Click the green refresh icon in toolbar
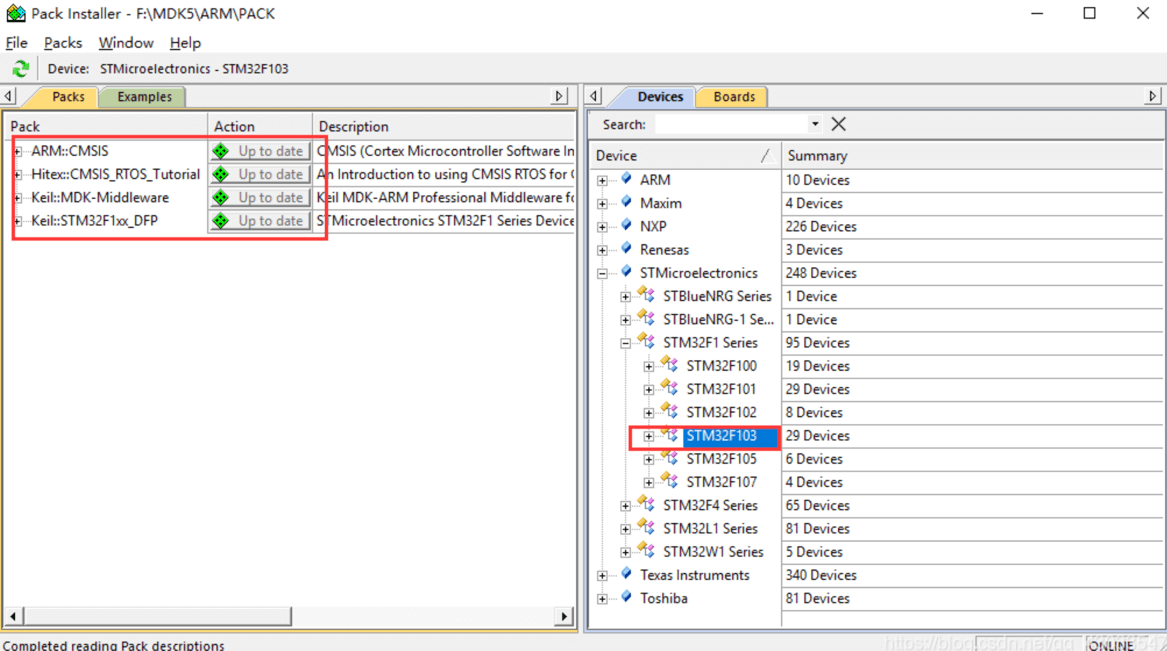This screenshot has height=651, width=1167. tap(20, 69)
